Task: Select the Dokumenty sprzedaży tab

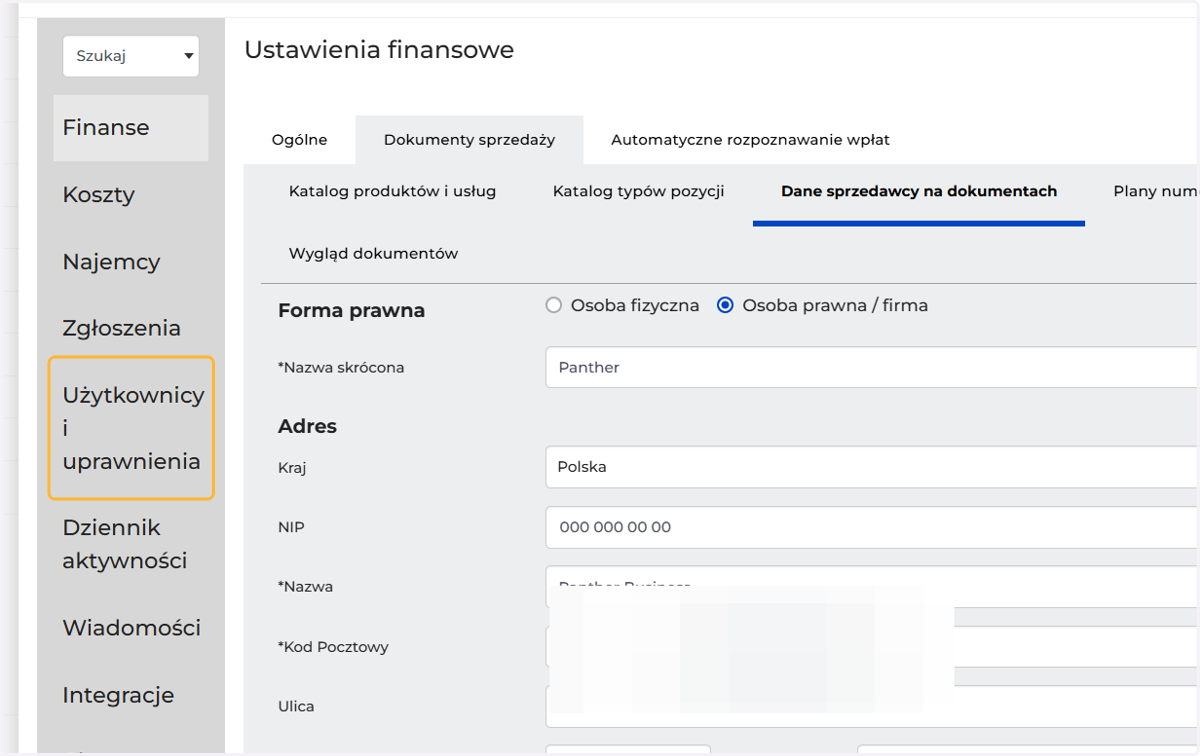Action: click(x=469, y=140)
